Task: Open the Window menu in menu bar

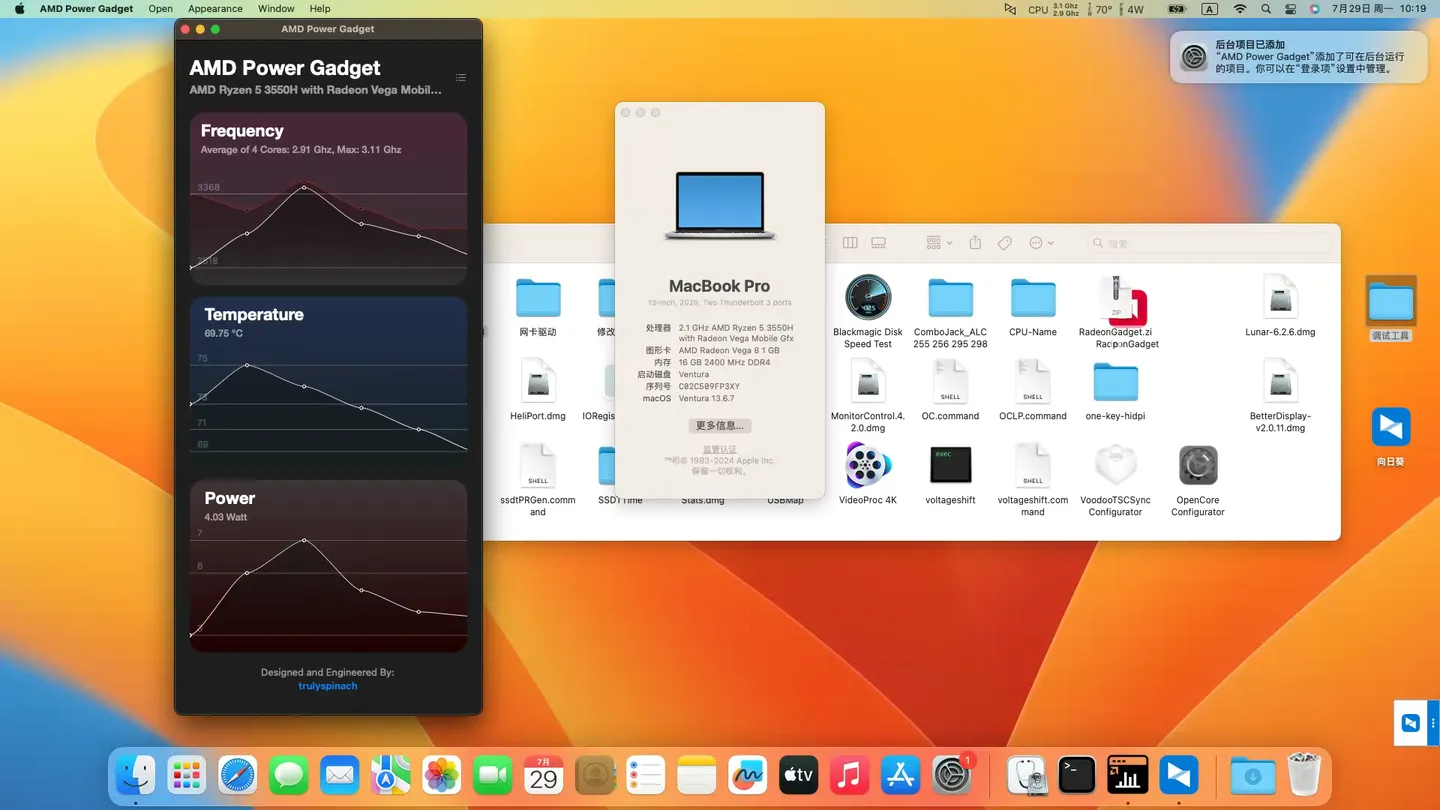Action: pos(275,9)
